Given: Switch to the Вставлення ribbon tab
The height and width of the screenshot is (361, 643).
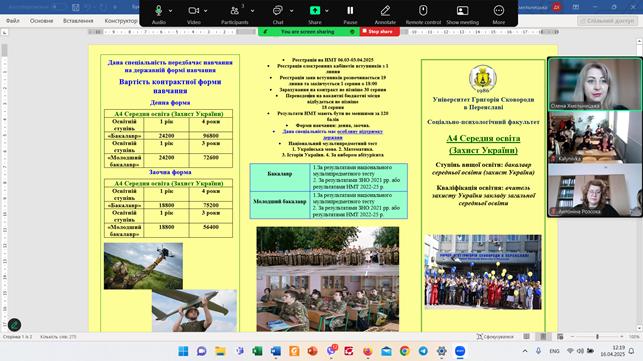Looking at the screenshot, I should tap(78, 21).
